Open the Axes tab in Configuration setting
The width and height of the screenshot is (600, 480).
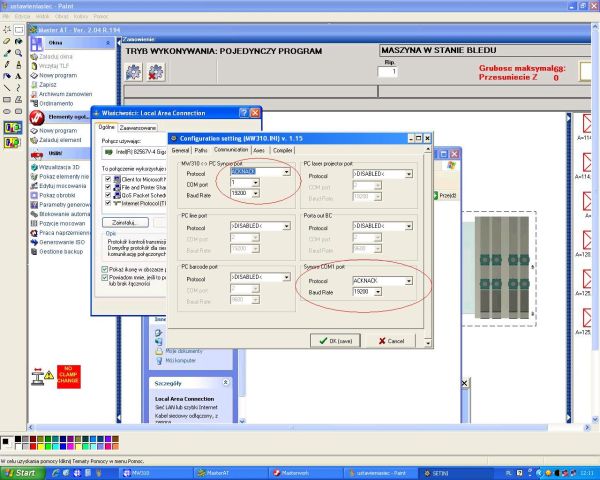[x=259, y=150]
